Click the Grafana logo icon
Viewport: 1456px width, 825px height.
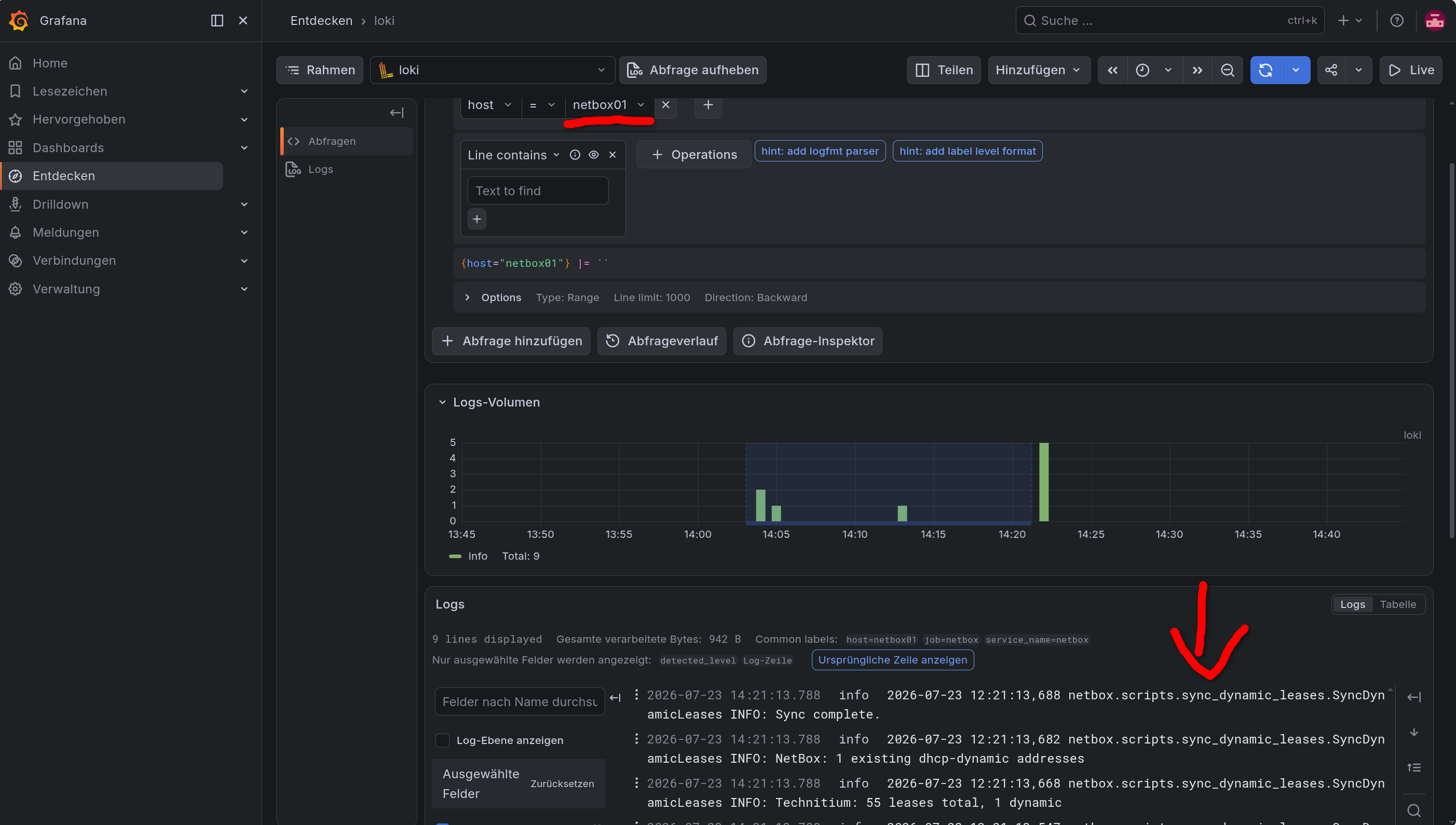pos(19,20)
